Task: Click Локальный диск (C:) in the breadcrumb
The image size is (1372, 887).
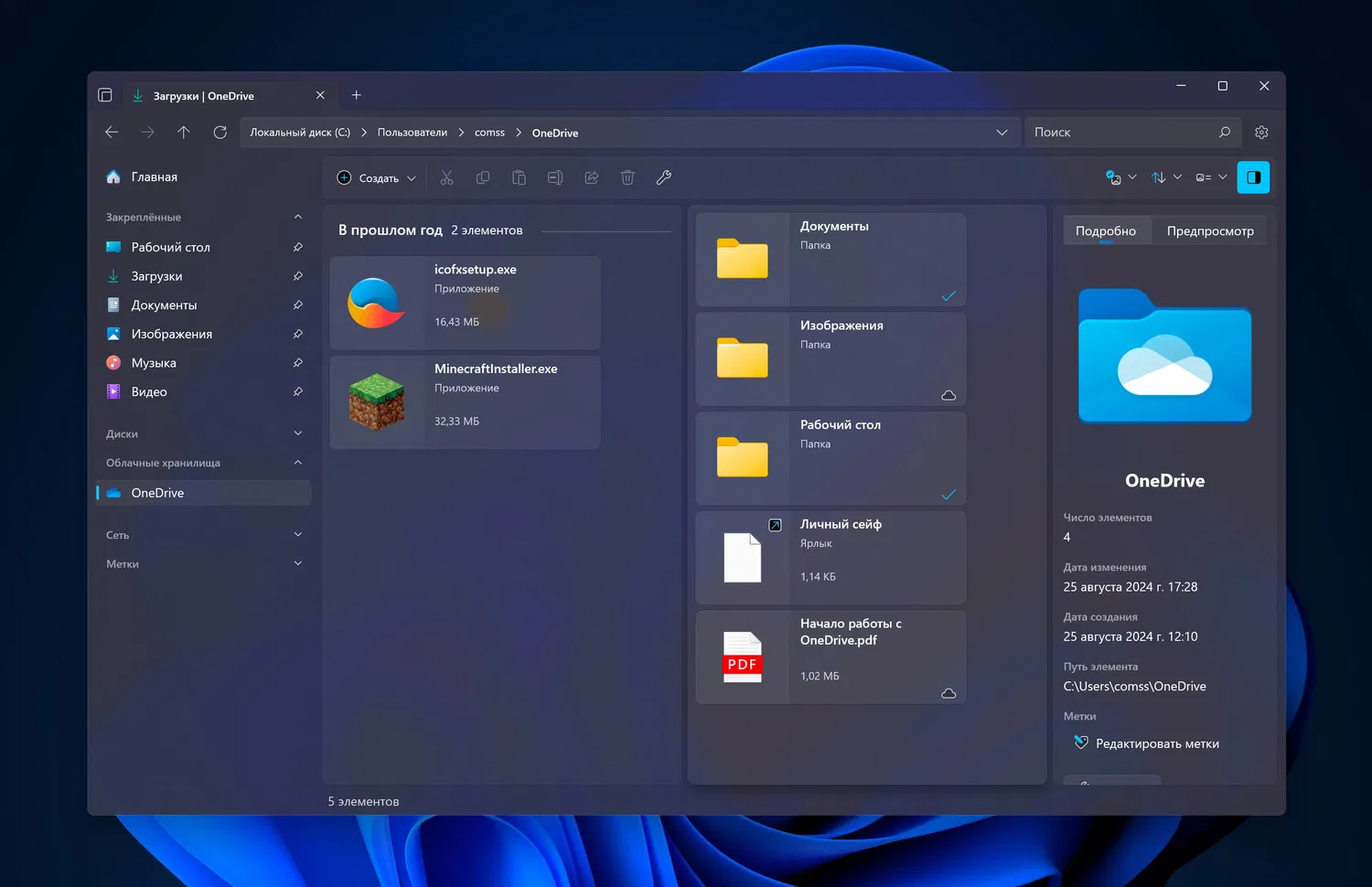Action: [x=300, y=133]
